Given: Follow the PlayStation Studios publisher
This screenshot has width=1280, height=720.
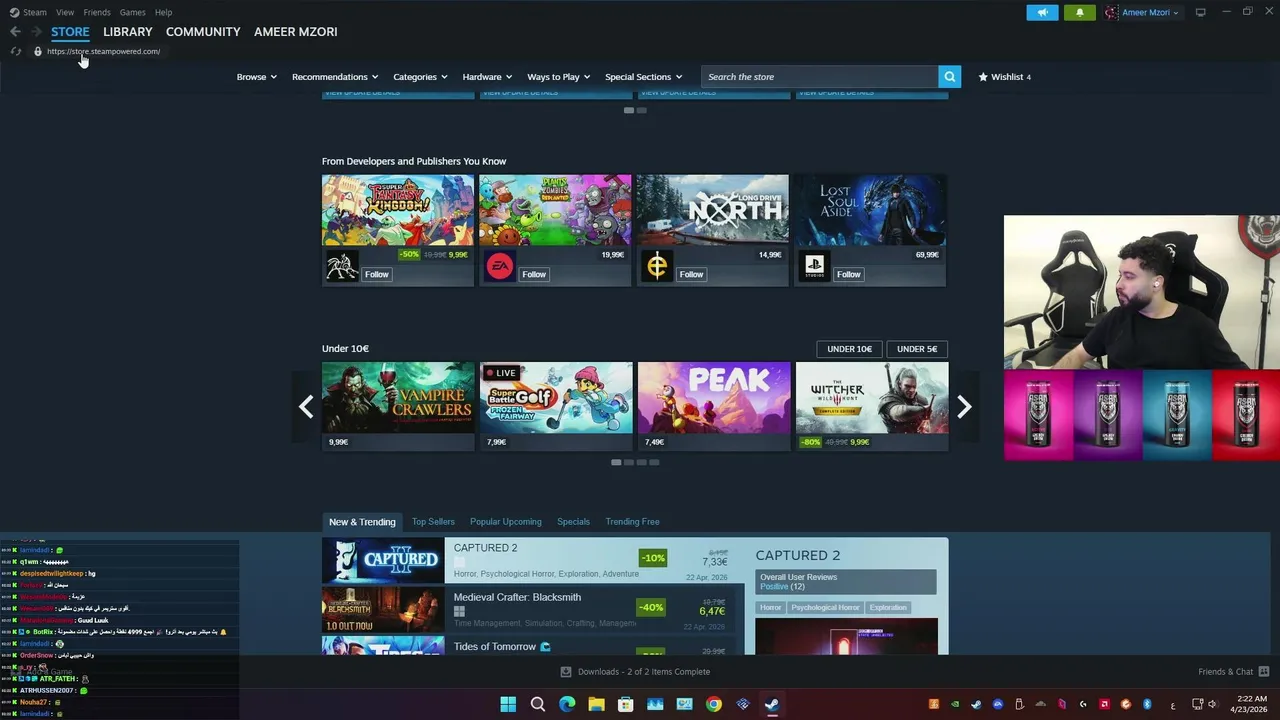Looking at the screenshot, I should pos(849,274).
